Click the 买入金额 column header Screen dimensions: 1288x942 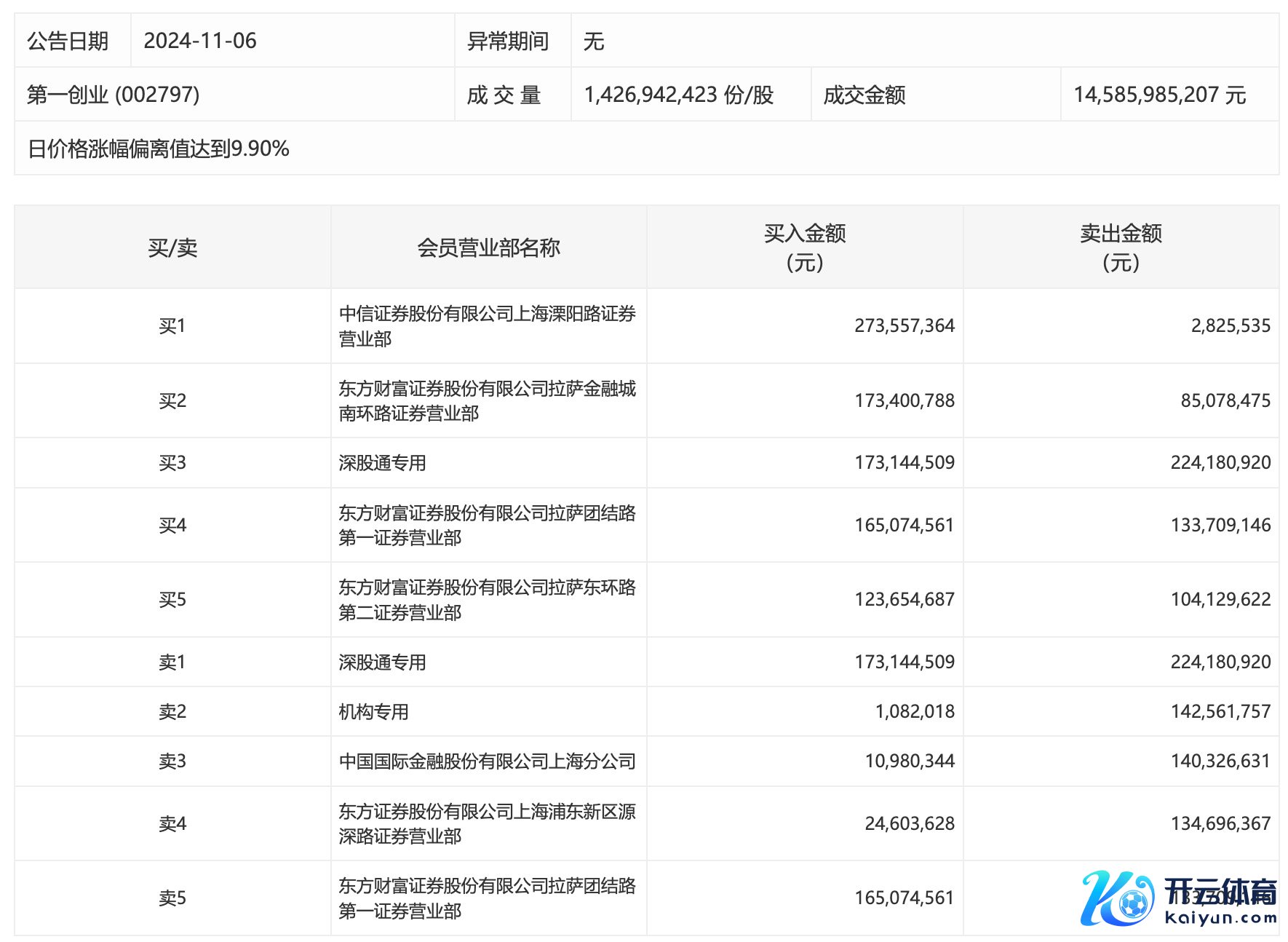pyautogui.click(x=804, y=248)
